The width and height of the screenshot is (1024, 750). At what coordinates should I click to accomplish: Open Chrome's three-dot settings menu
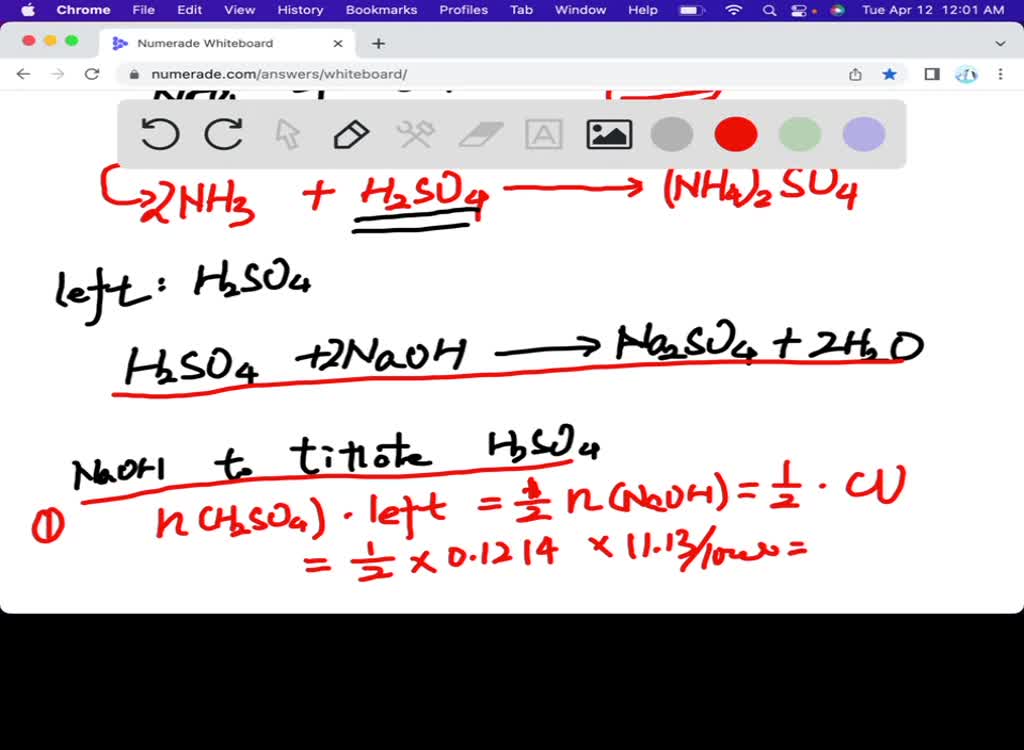pyautogui.click(x=999, y=73)
